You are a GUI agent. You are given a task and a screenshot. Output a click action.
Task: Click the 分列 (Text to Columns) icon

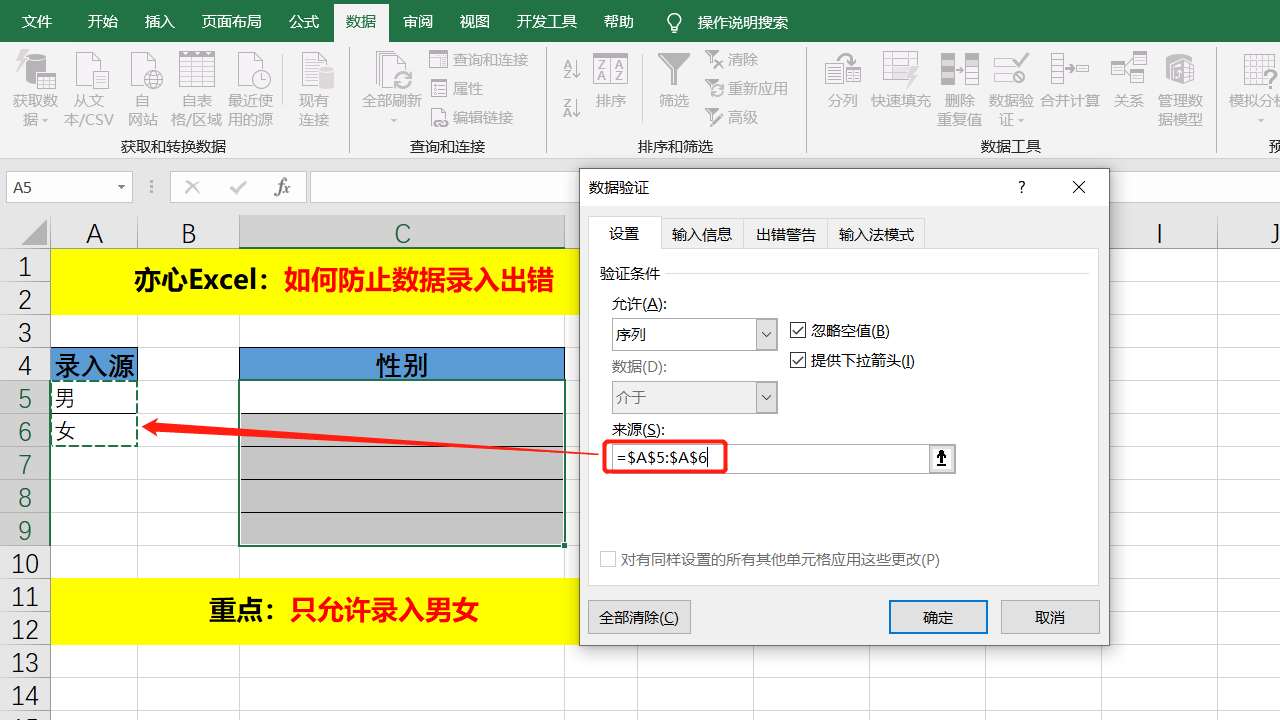[x=843, y=70]
